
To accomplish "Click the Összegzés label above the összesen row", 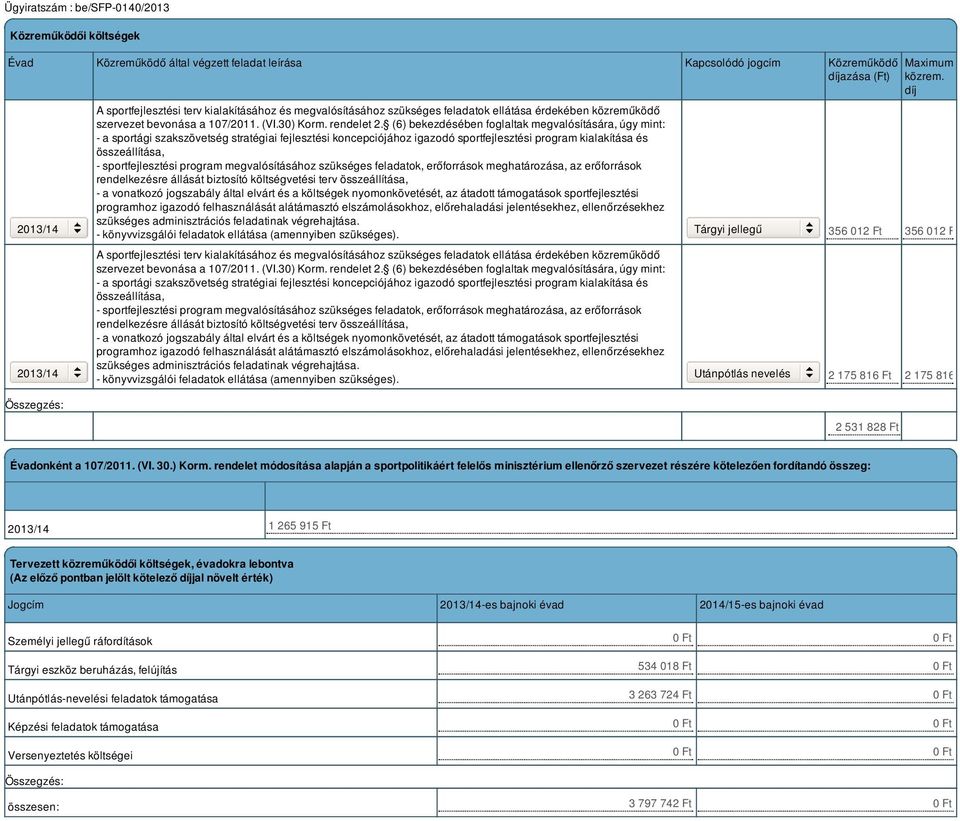I will coord(34,781).
